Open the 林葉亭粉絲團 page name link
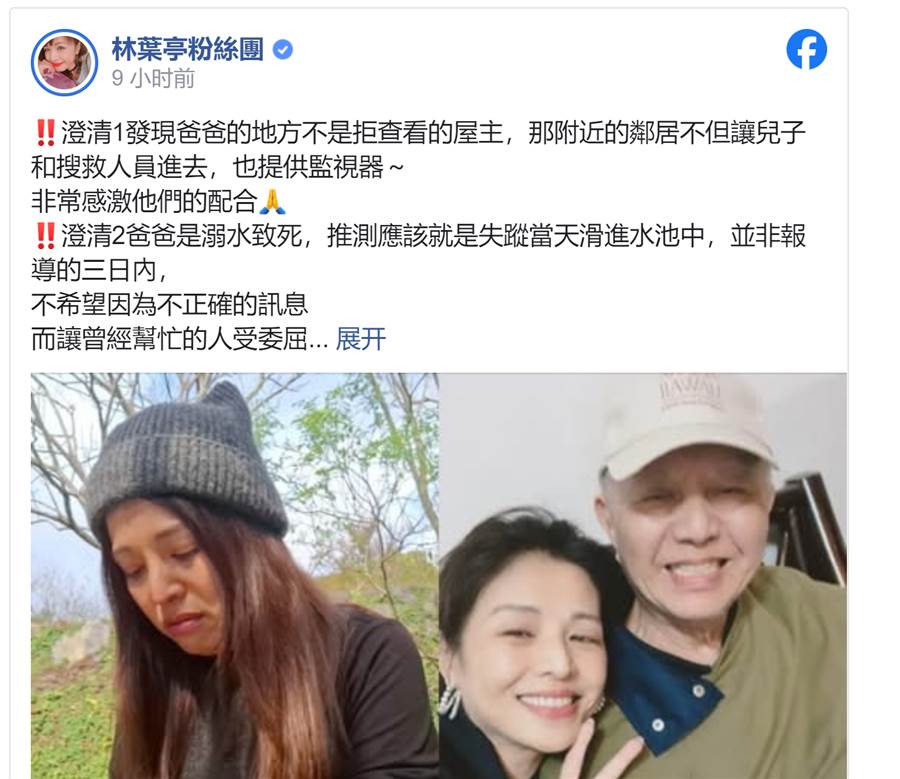The height and width of the screenshot is (779, 900). point(188,49)
